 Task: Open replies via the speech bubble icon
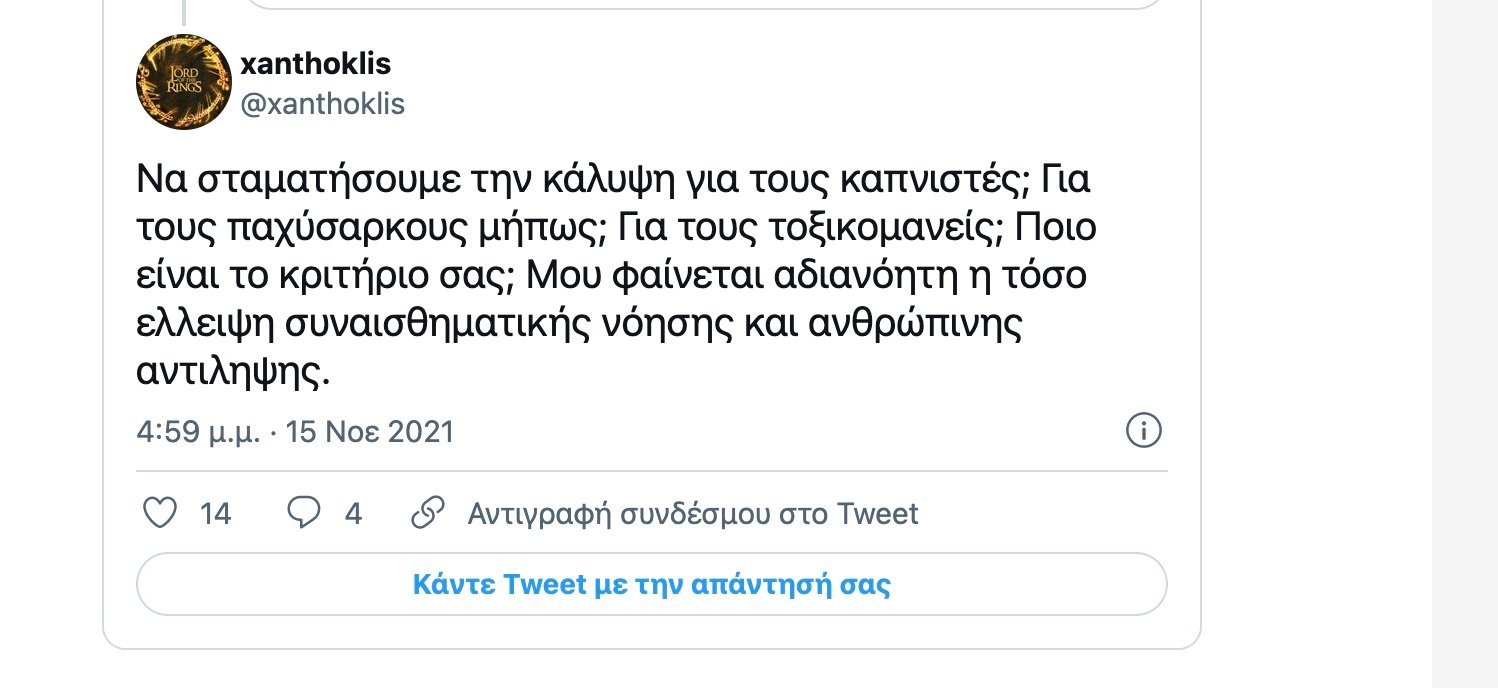[303, 511]
